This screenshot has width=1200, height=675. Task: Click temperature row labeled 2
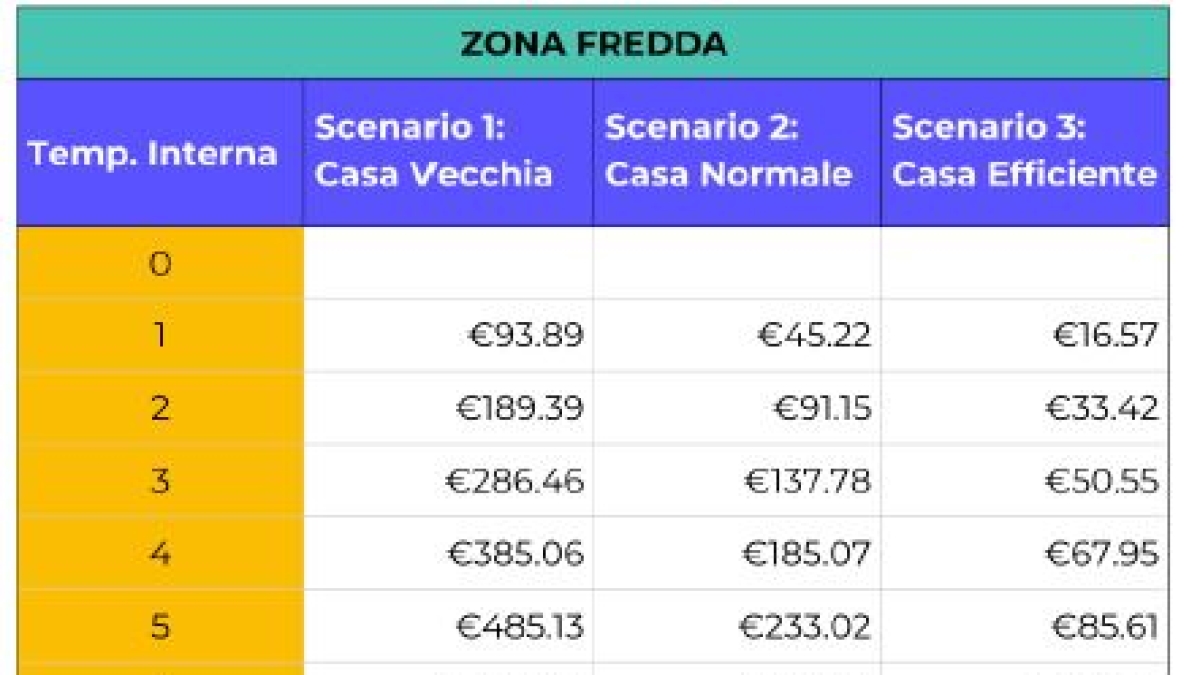[x=160, y=408]
